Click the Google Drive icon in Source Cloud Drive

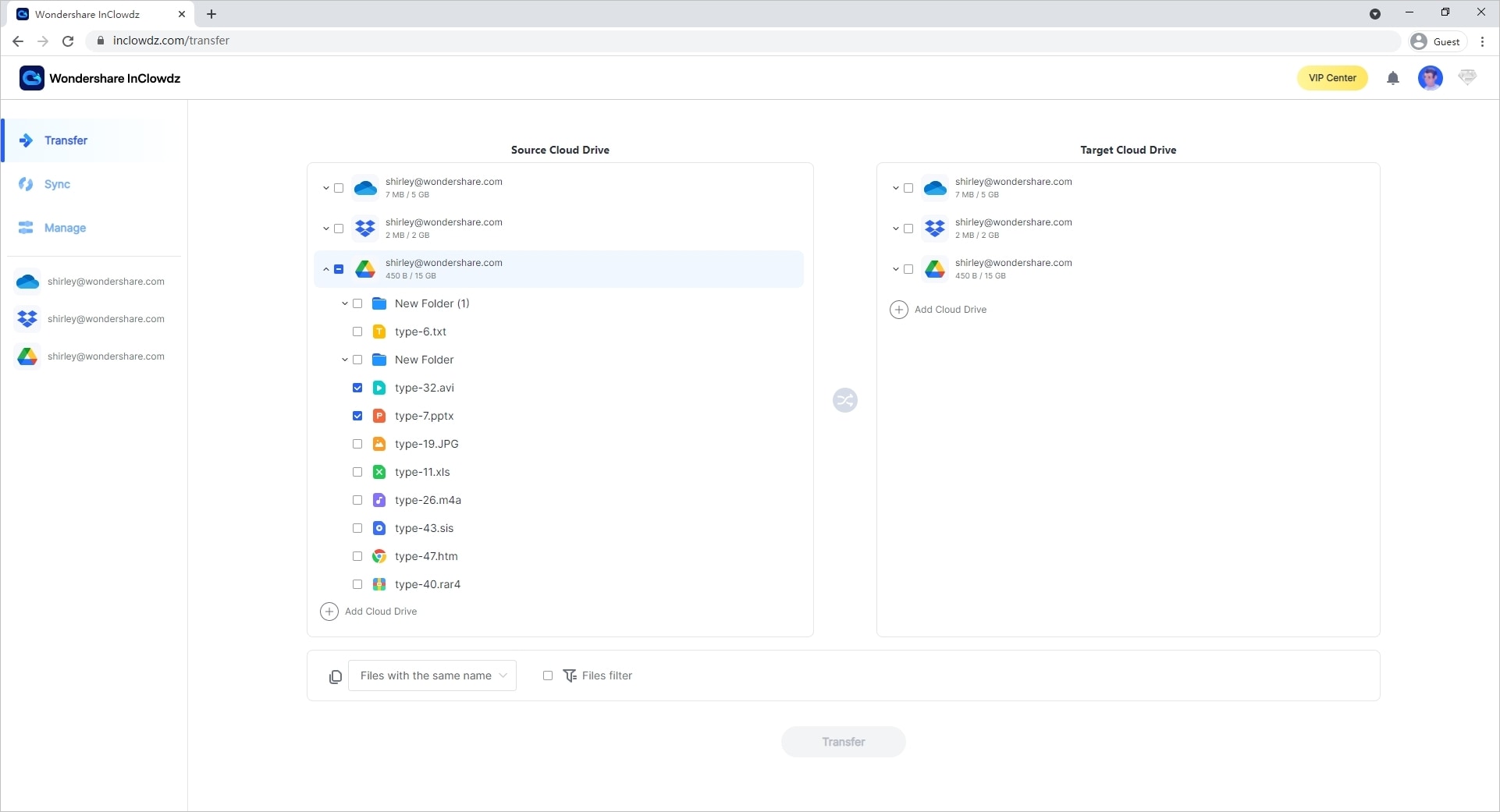point(365,269)
